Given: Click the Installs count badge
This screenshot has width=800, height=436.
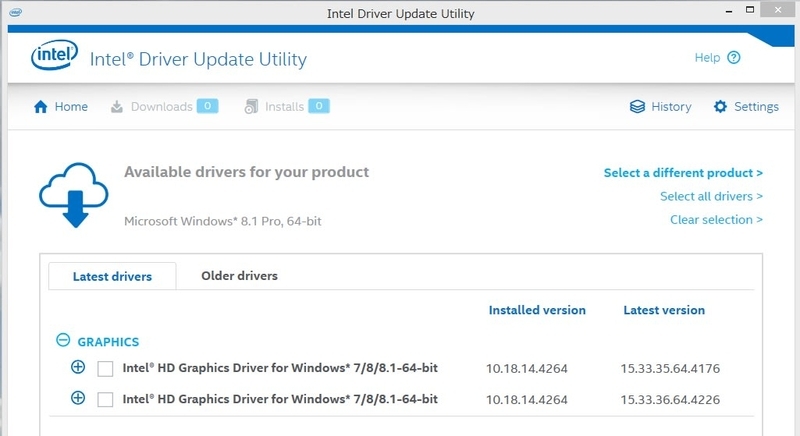Looking at the screenshot, I should 319,106.
